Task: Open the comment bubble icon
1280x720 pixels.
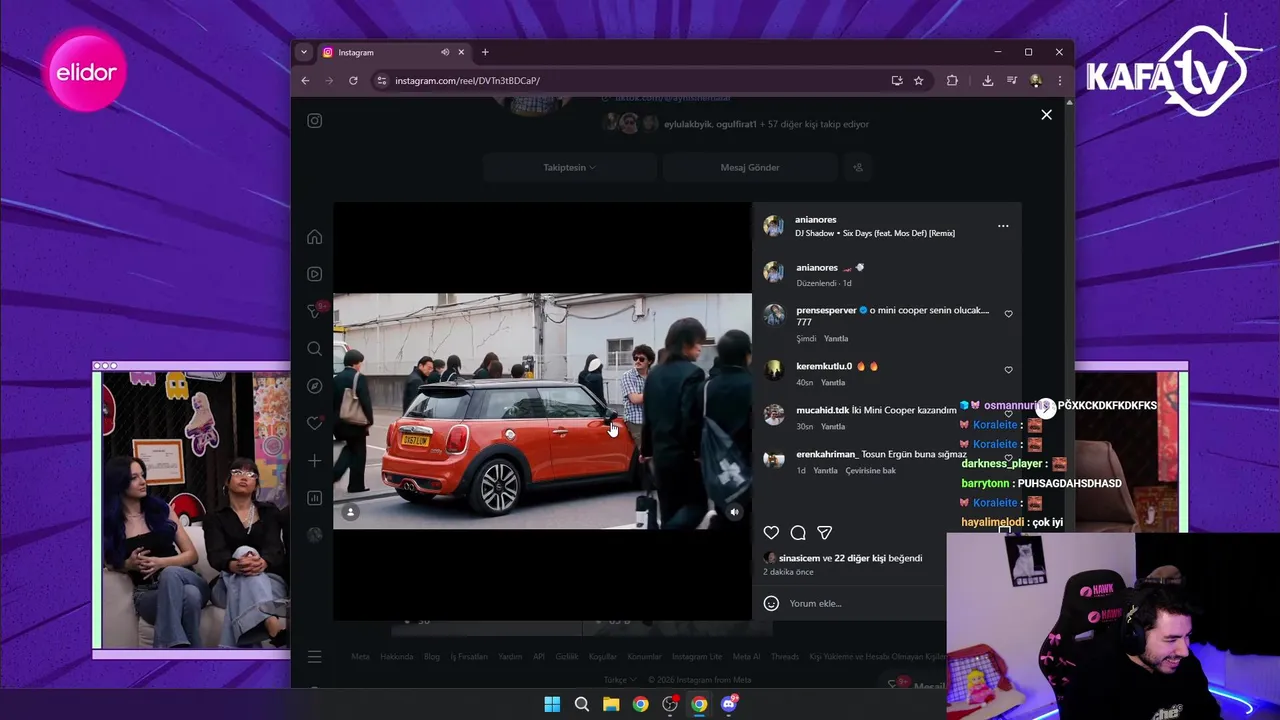Action: (798, 533)
